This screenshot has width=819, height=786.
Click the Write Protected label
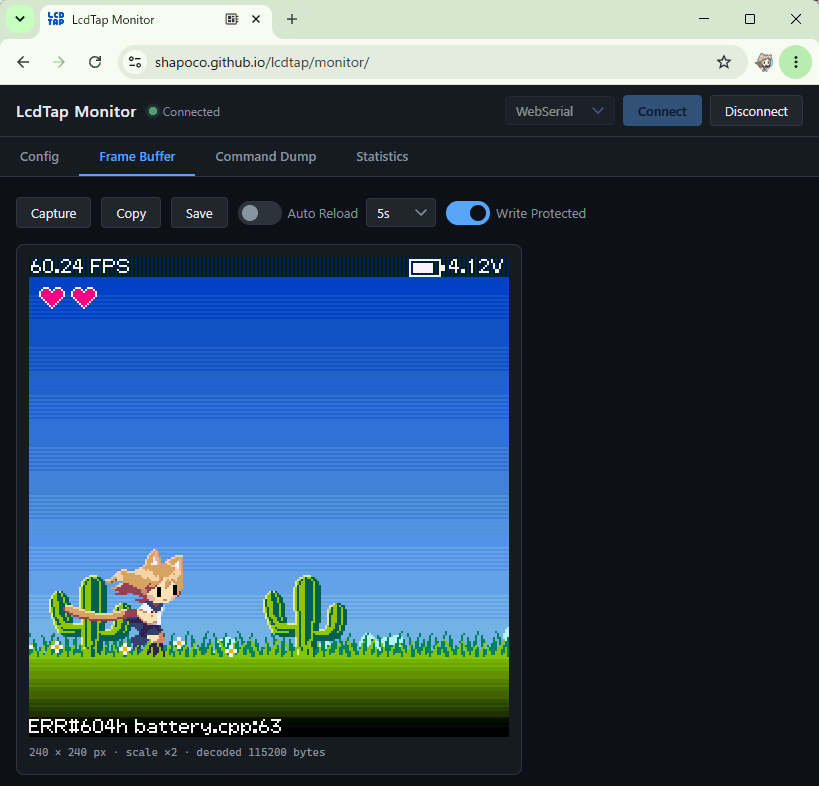[541, 213]
